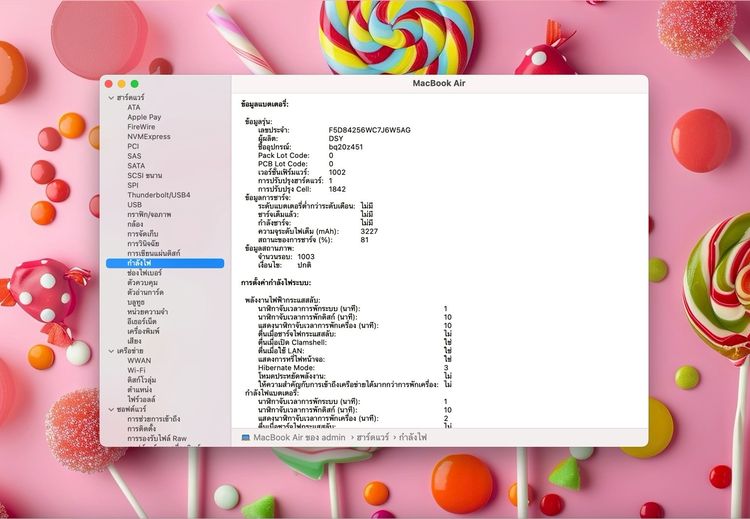The width and height of the screenshot is (750, 519).
Task: Click the serial number F5D84256WC7J6W5AG
Action: click(369, 130)
